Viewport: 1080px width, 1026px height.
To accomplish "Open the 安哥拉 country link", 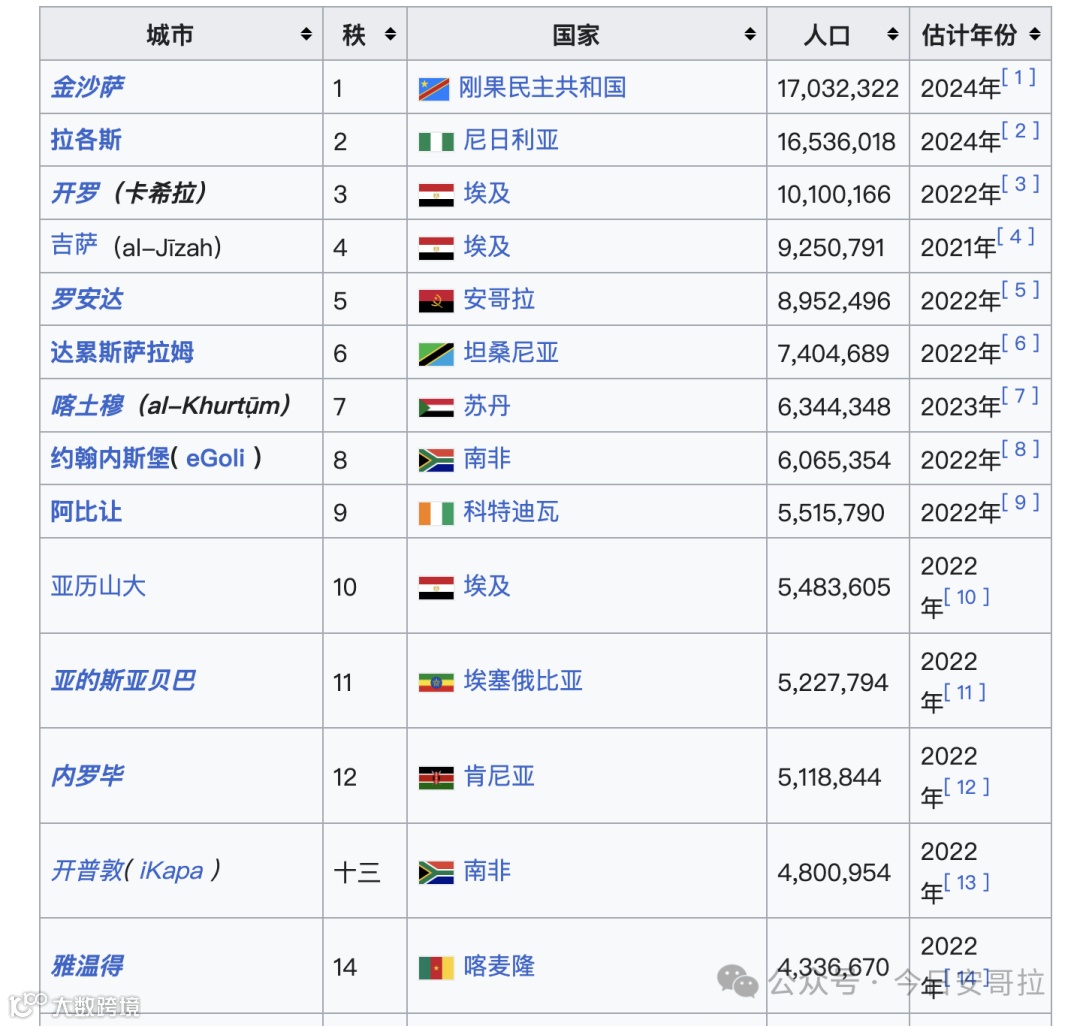I will [x=499, y=299].
